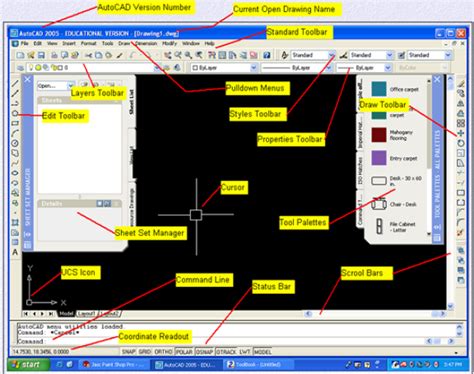Select the Rotate tool on right toolbar
474x374 pixels.
click(461, 143)
